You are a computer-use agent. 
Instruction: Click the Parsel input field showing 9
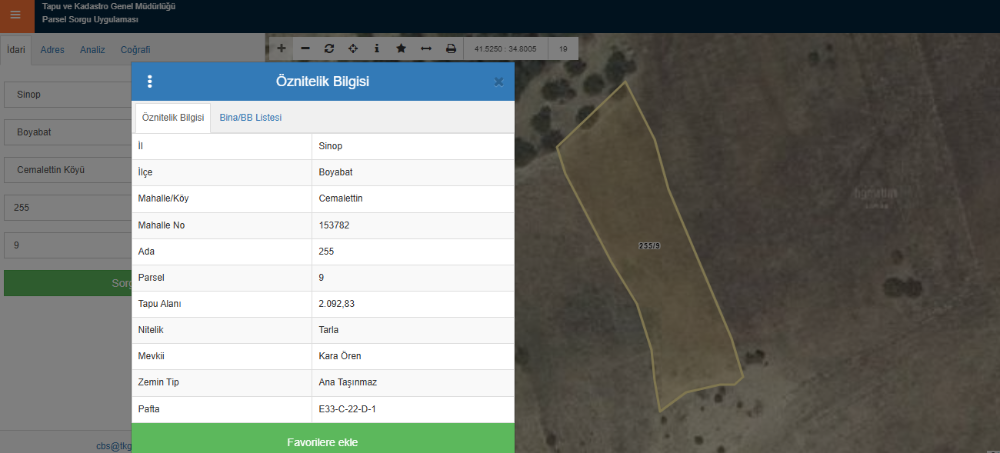tap(68, 245)
